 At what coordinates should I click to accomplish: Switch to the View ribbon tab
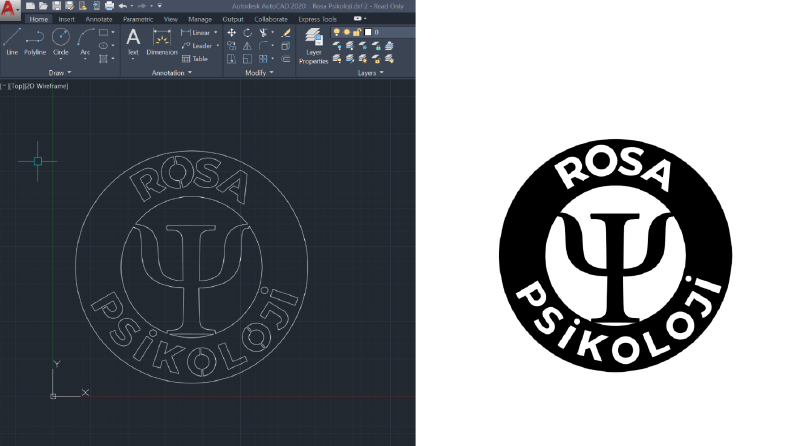[x=170, y=19]
